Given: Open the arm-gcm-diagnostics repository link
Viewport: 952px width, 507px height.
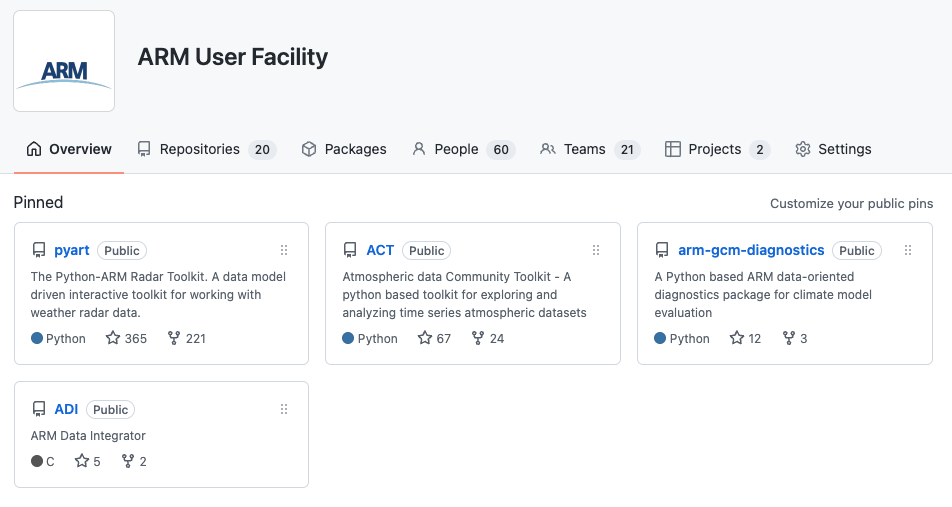Looking at the screenshot, I should (751, 250).
